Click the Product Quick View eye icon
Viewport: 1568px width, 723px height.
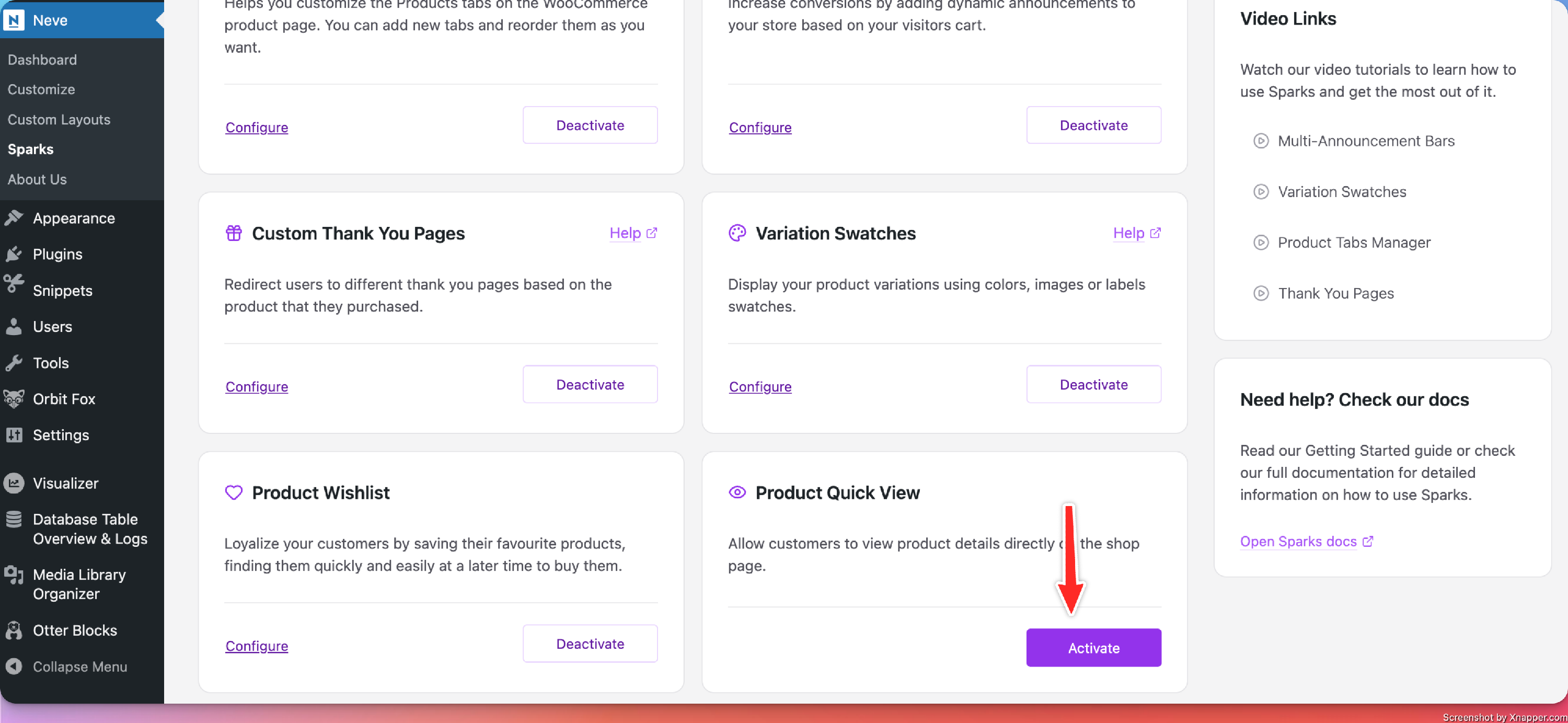(736, 492)
